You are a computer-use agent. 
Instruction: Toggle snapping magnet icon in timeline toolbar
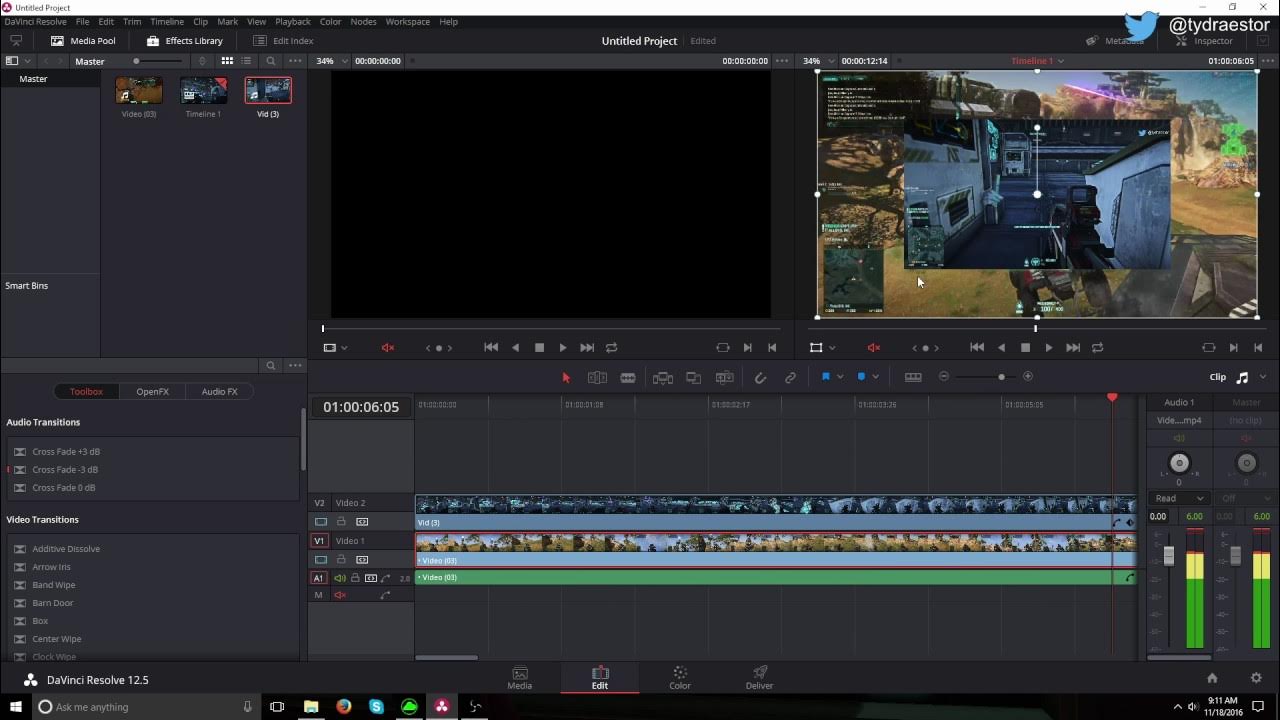[760, 377]
